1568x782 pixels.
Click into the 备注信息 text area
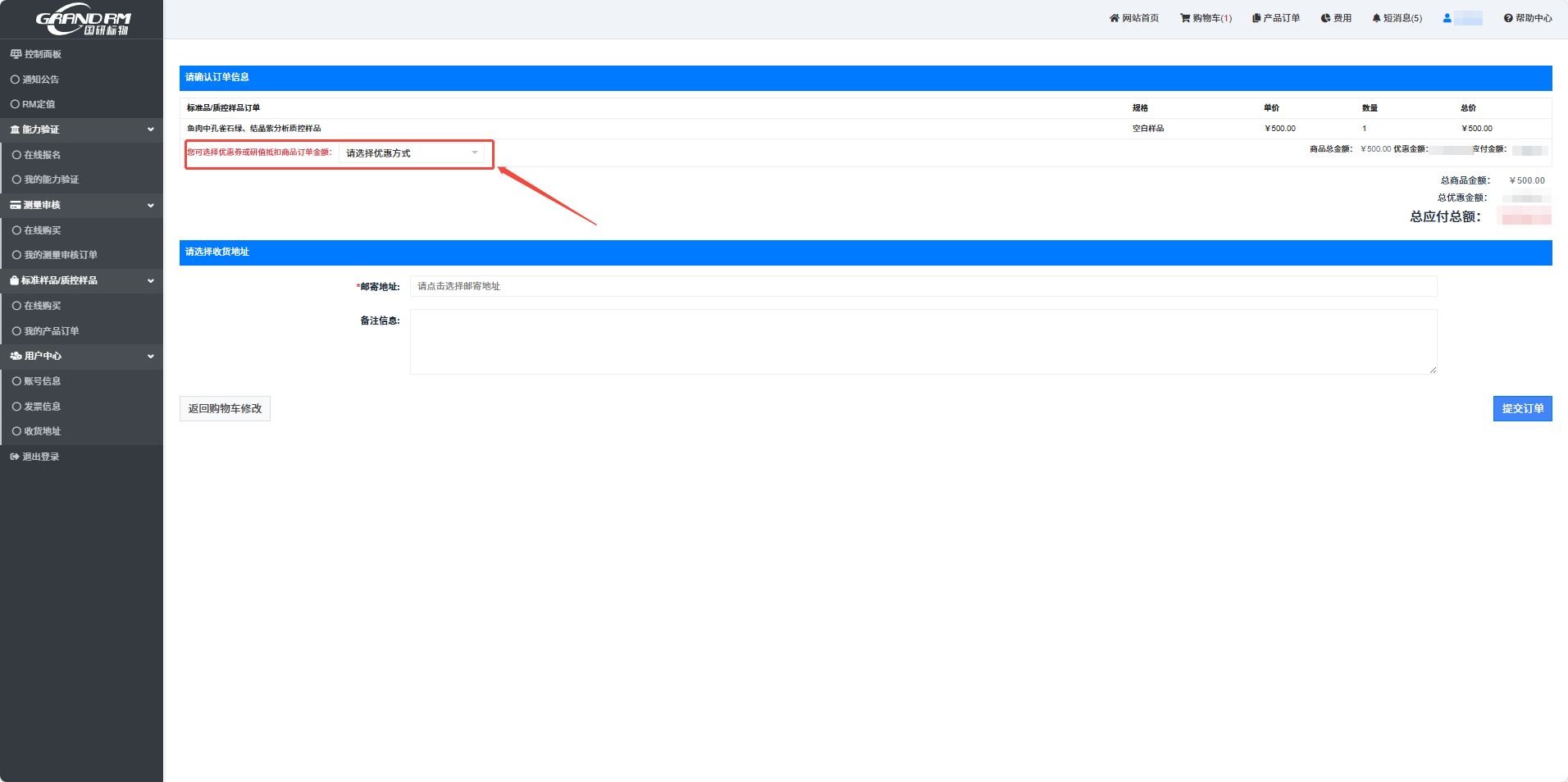tap(923, 342)
